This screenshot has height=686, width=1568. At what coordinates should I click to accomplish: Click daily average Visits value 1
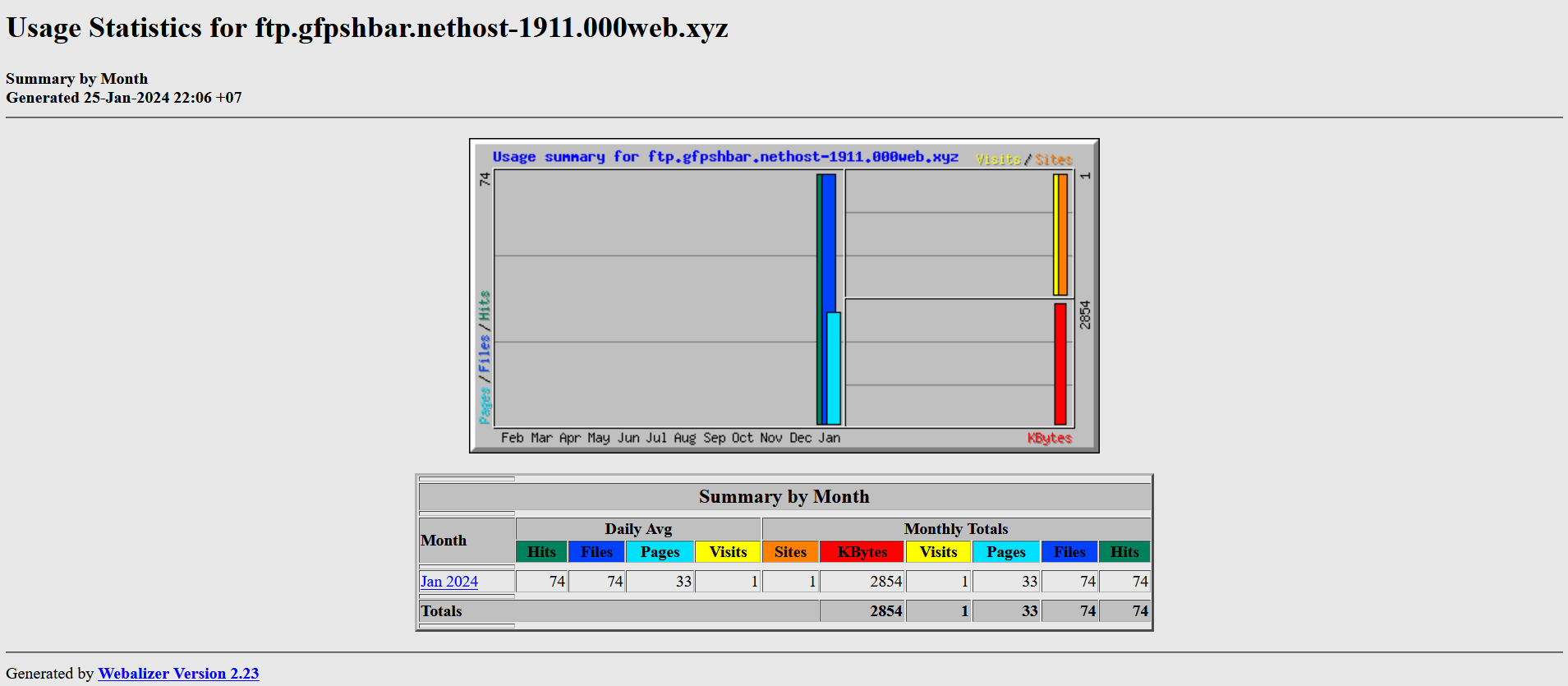[x=728, y=582]
